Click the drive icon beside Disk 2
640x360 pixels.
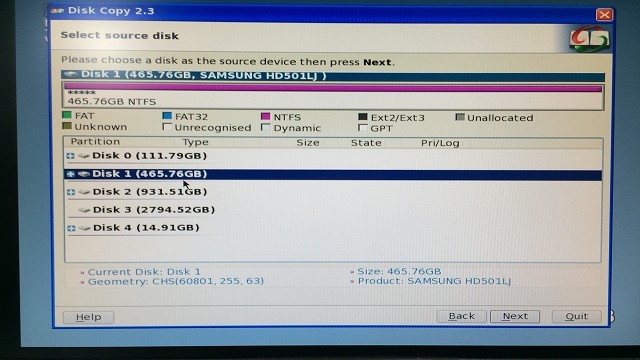point(84,192)
